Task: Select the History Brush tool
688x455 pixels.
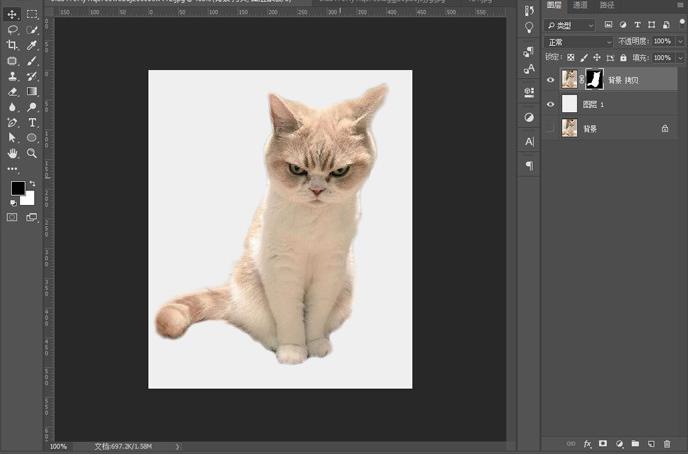Action: point(32,76)
